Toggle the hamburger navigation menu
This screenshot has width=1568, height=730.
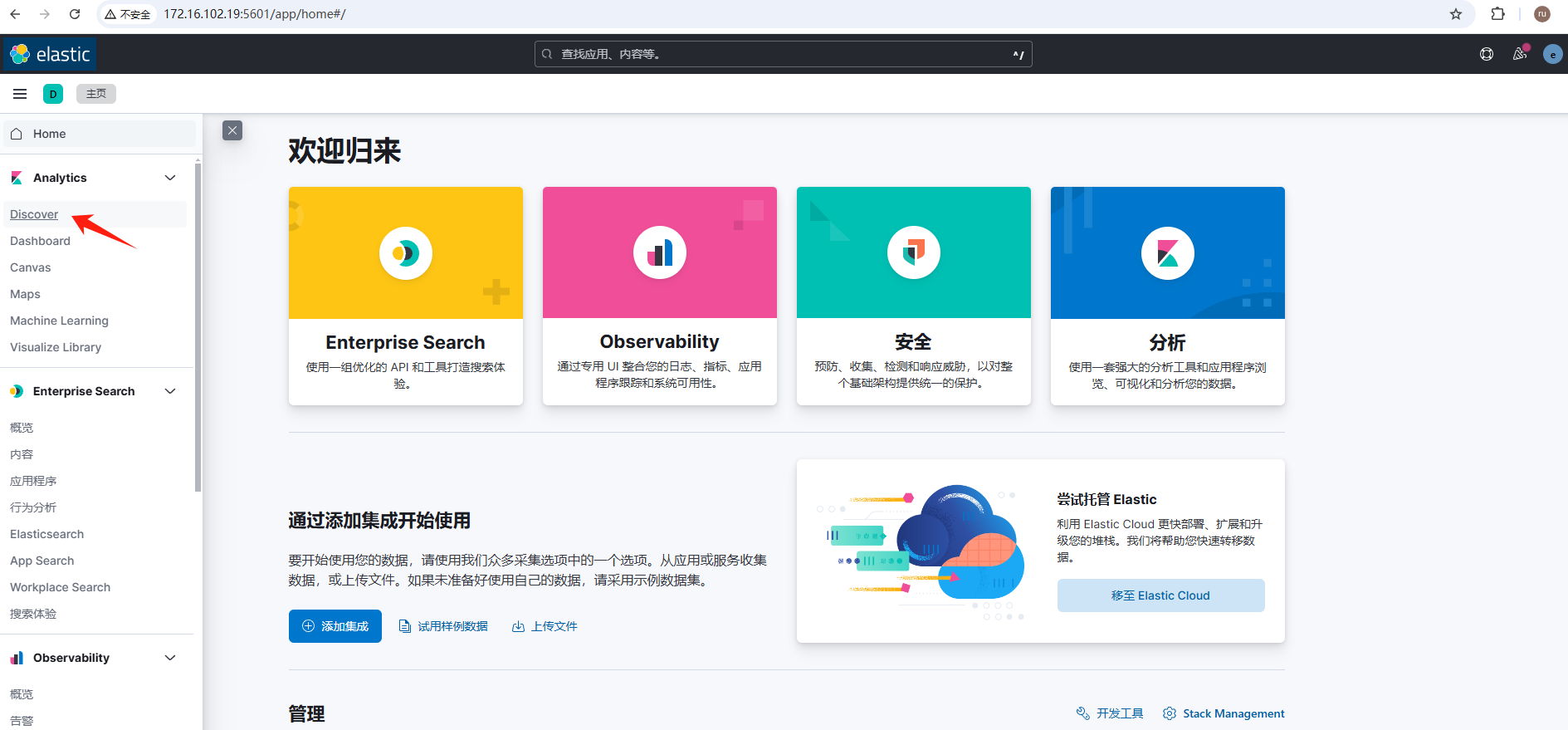[20, 94]
